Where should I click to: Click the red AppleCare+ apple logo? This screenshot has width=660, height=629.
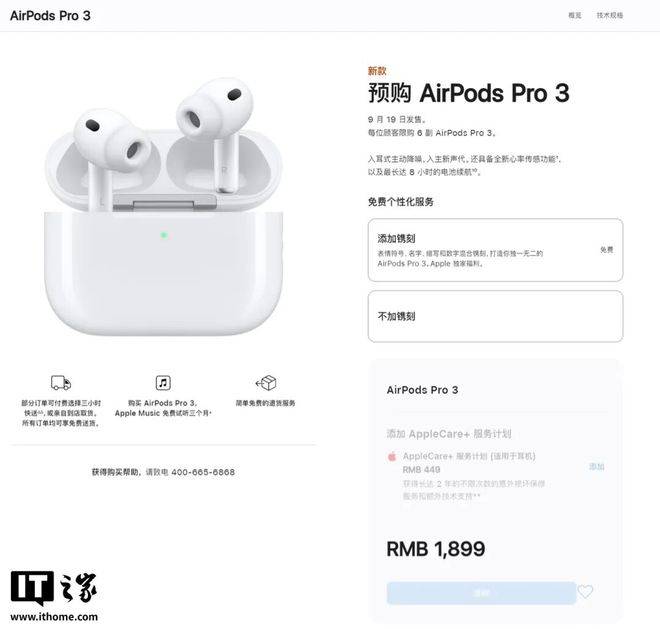click(392, 456)
